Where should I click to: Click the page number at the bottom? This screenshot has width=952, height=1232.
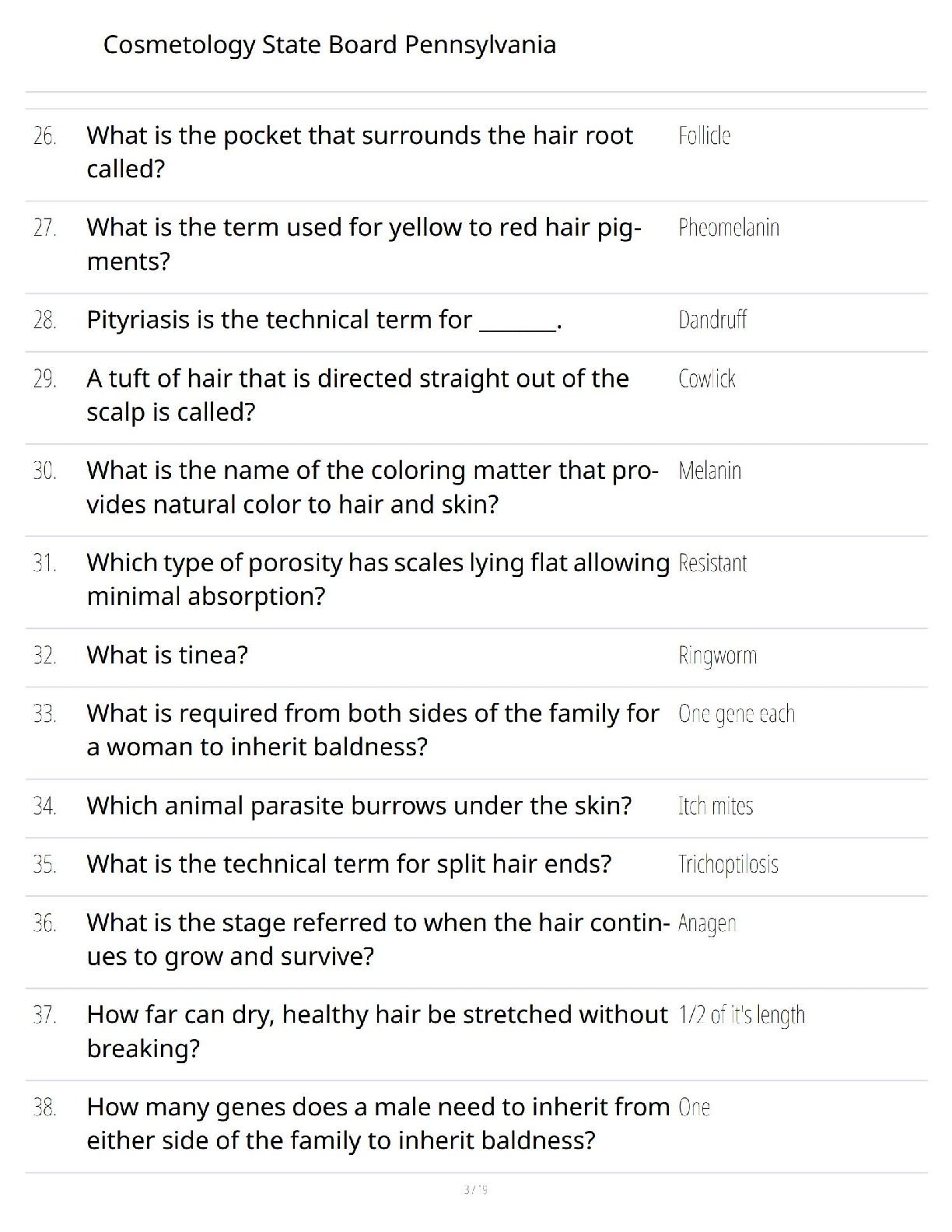(475, 1189)
